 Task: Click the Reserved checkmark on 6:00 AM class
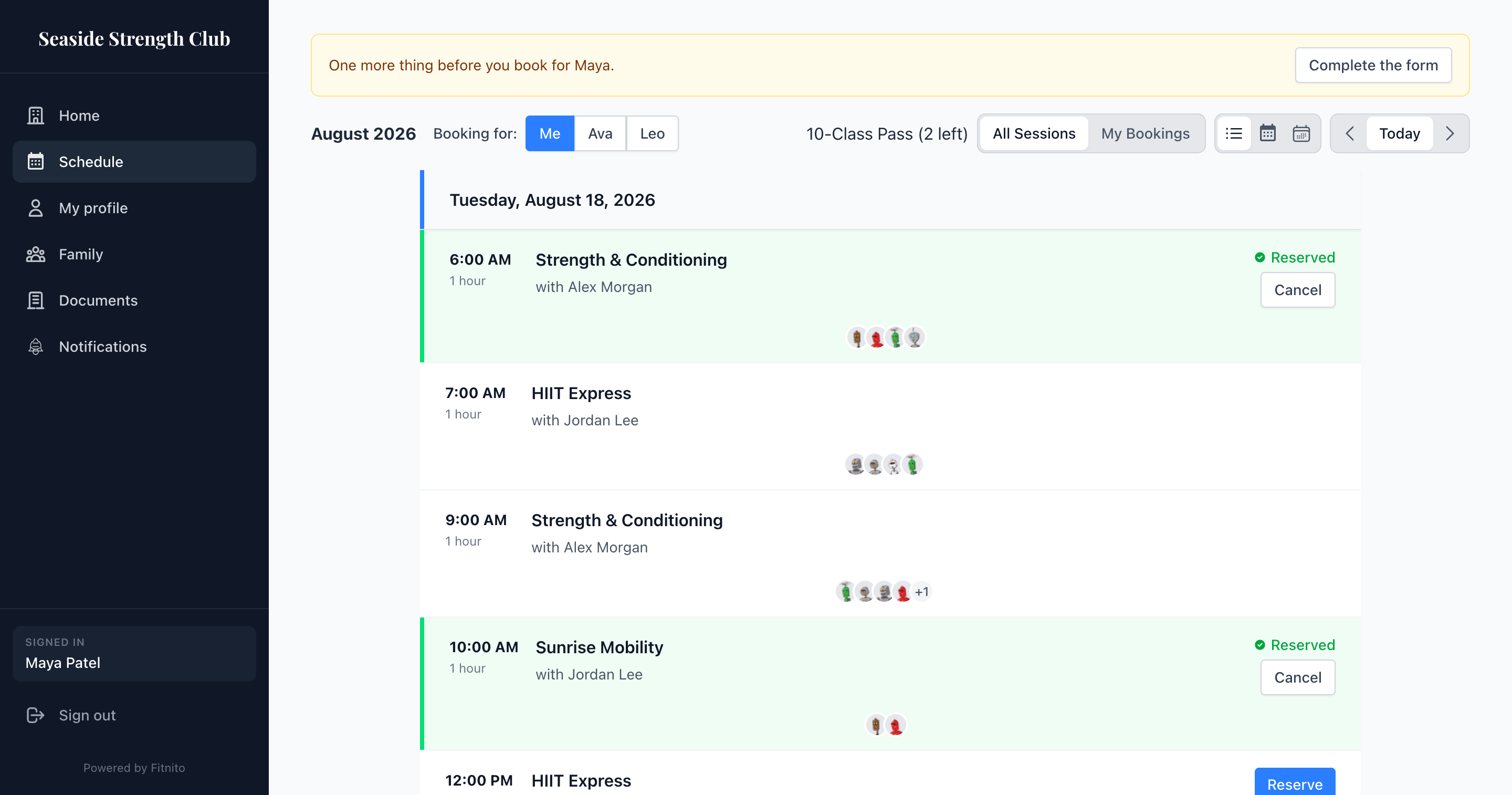(1259, 257)
